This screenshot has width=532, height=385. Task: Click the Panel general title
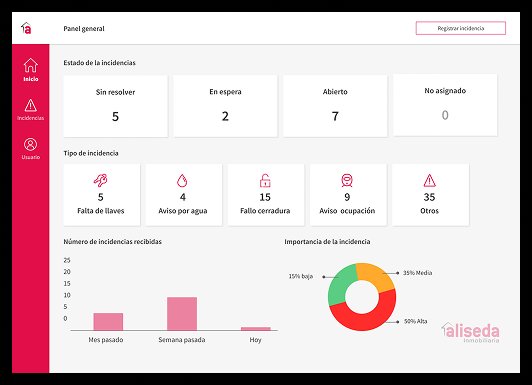click(84, 29)
